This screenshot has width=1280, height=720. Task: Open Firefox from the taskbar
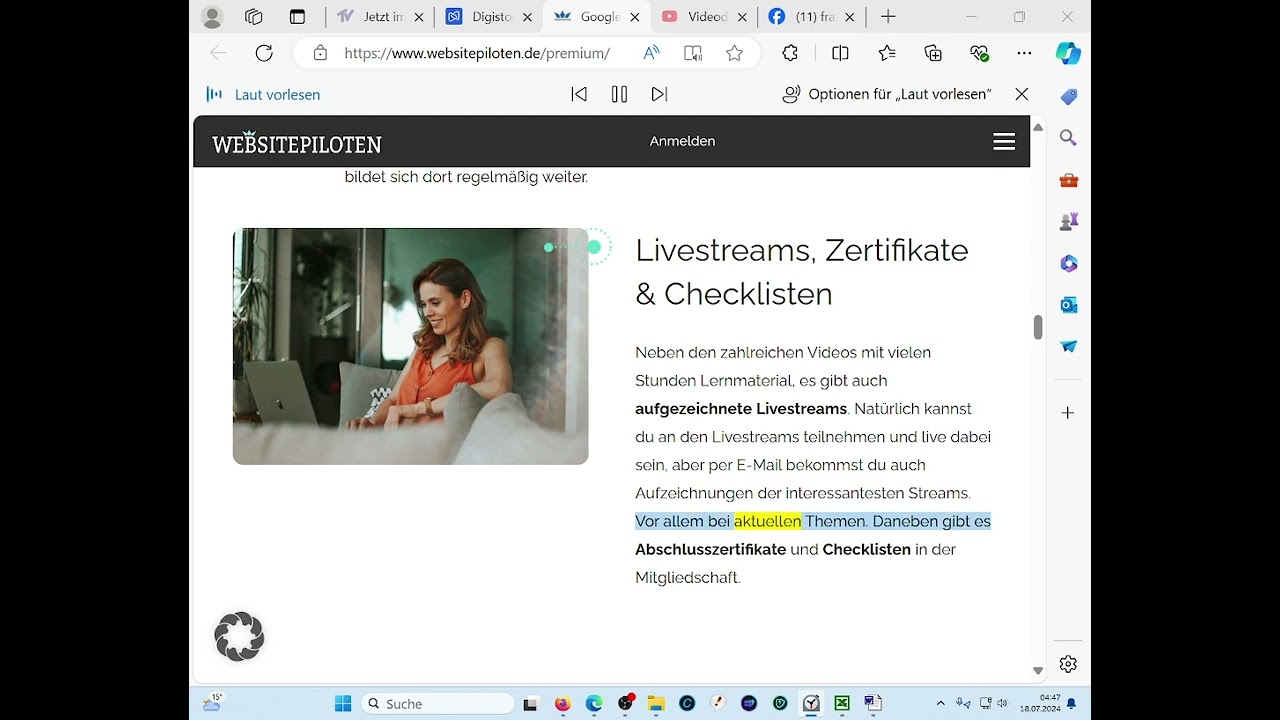pos(562,703)
